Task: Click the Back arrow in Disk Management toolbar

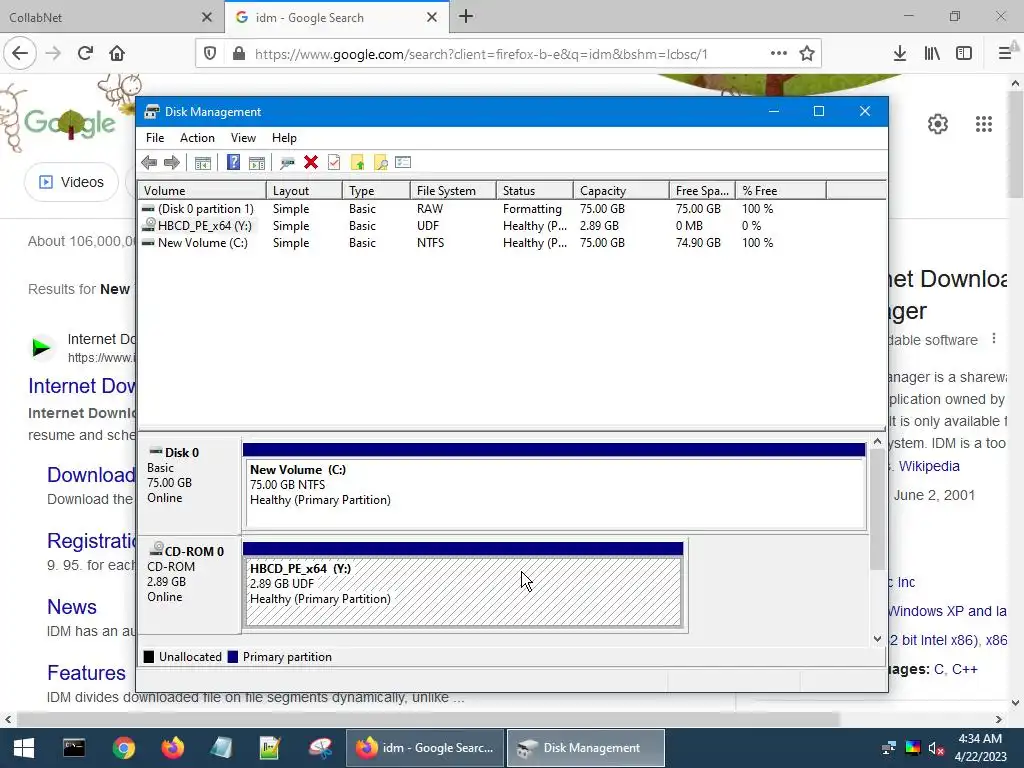Action: (x=149, y=163)
